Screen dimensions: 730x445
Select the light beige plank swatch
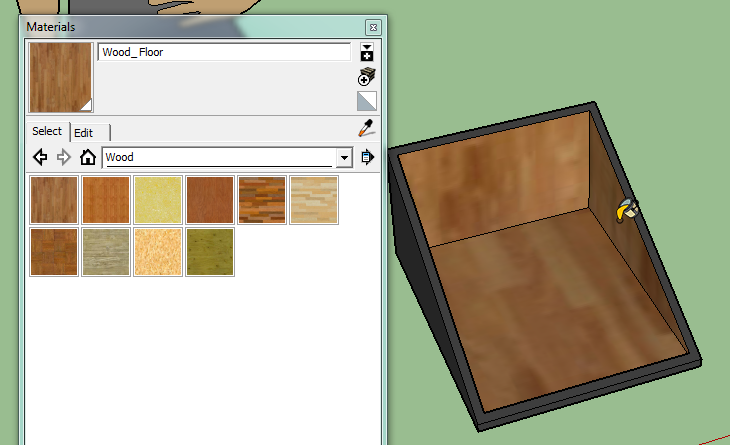[x=314, y=200]
